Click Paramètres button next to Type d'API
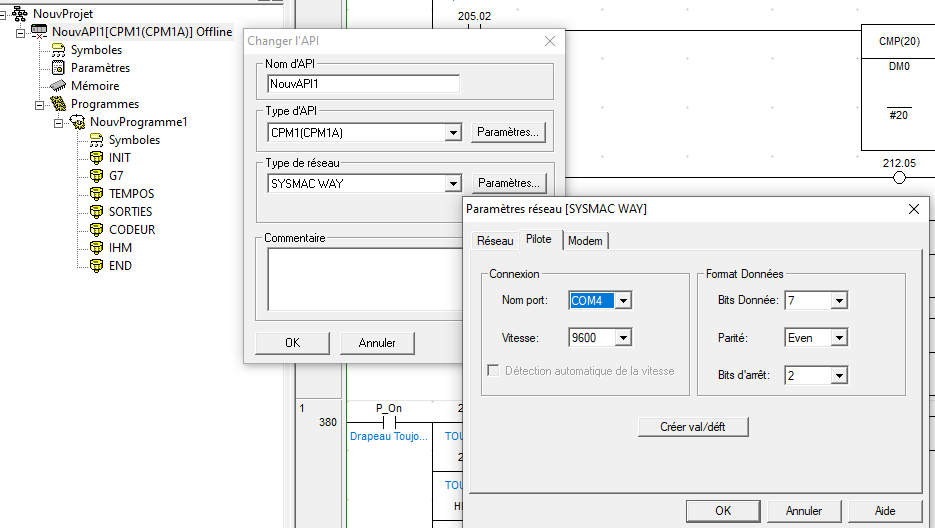Image resolution: width=935 pixels, height=528 pixels. [x=508, y=132]
